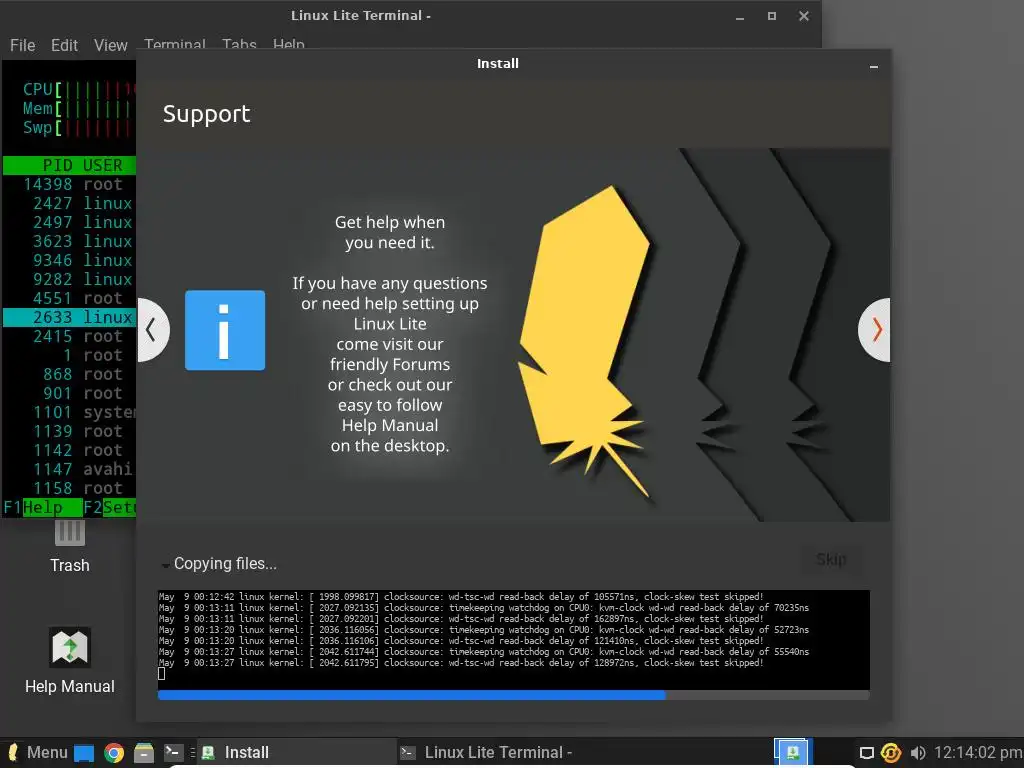Select htop process row 1101
Image resolution: width=1024 pixels, height=768 pixels.
[69, 412]
